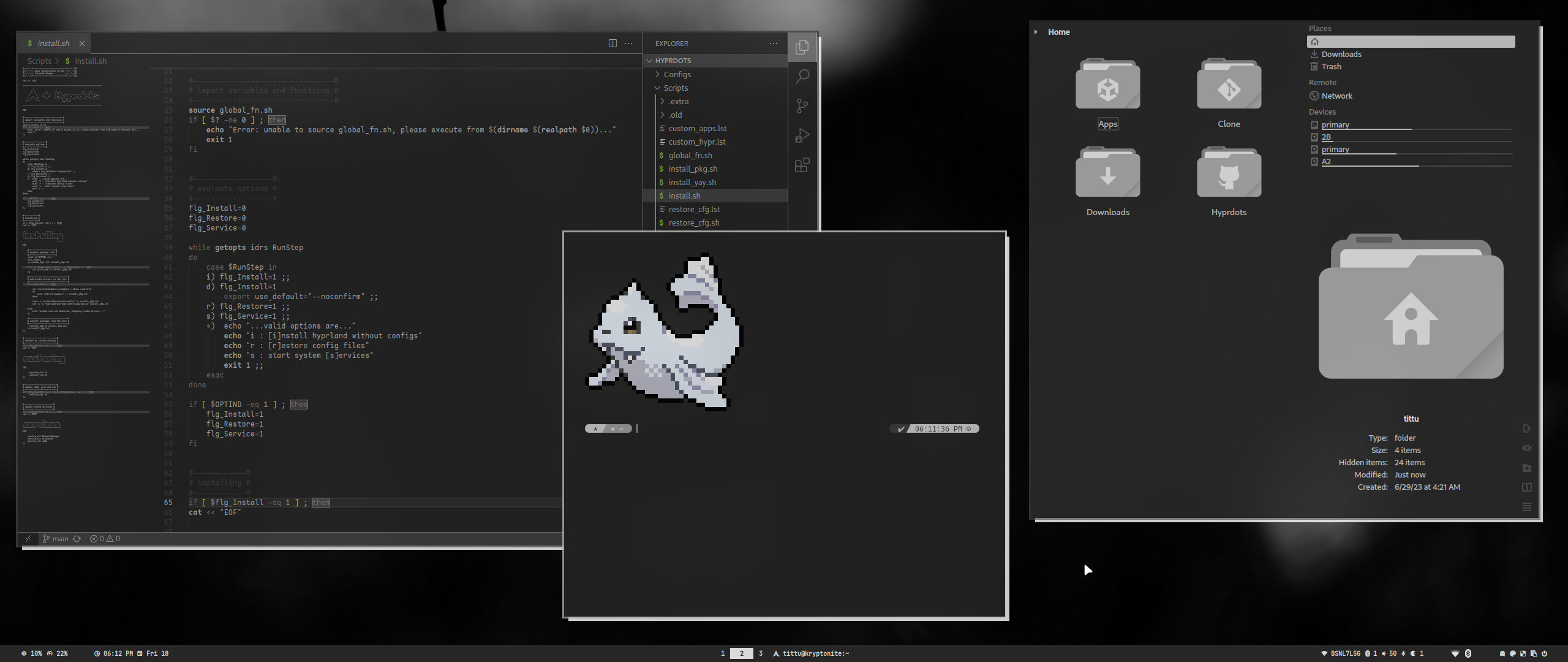This screenshot has height=662, width=1568.
Task: Click new folder icon in Dolphin panel
Action: pos(1526,468)
